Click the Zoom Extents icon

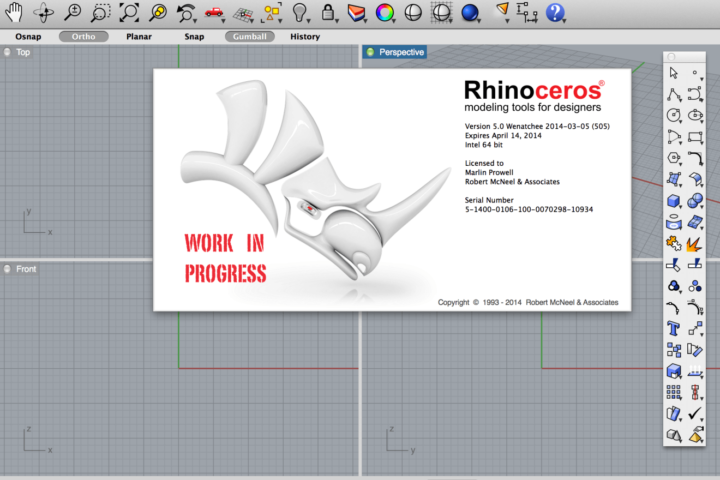click(x=129, y=12)
